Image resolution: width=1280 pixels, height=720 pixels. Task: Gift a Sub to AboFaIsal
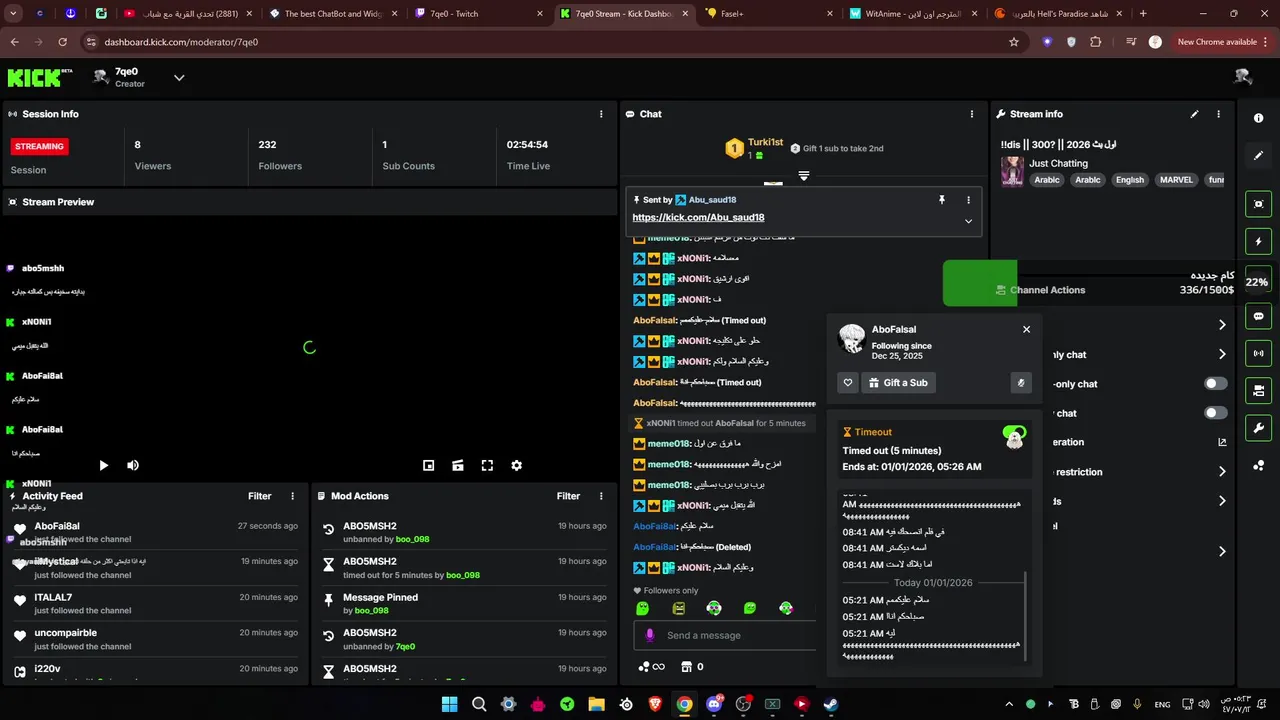point(898,383)
